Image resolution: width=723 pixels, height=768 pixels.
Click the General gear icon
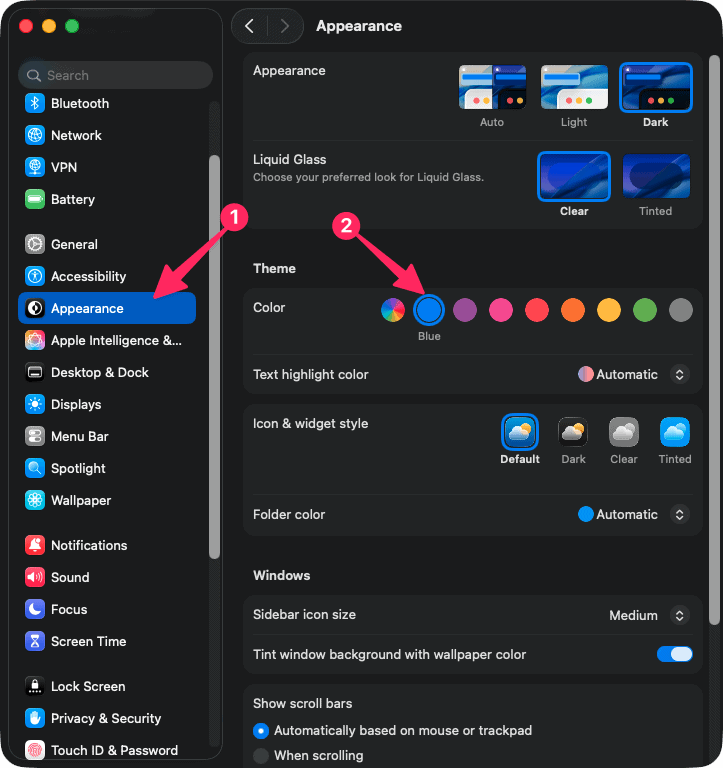click(x=35, y=244)
